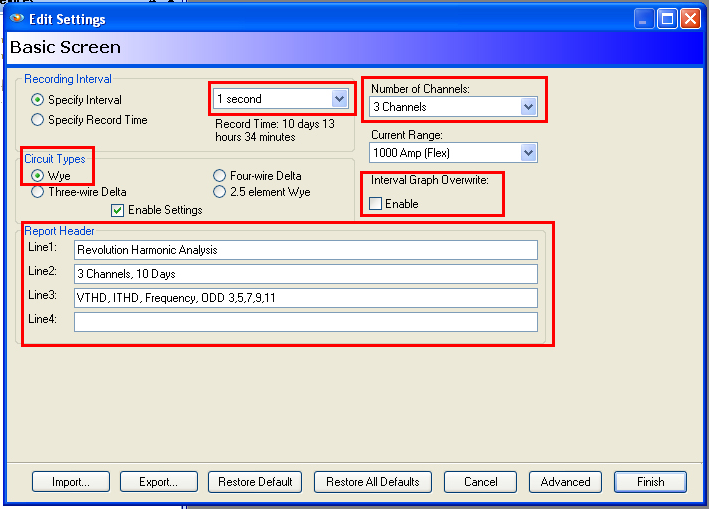Image resolution: width=709 pixels, height=509 pixels.
Task: Minimize the Edit Settings window
Action: point(644,19)
